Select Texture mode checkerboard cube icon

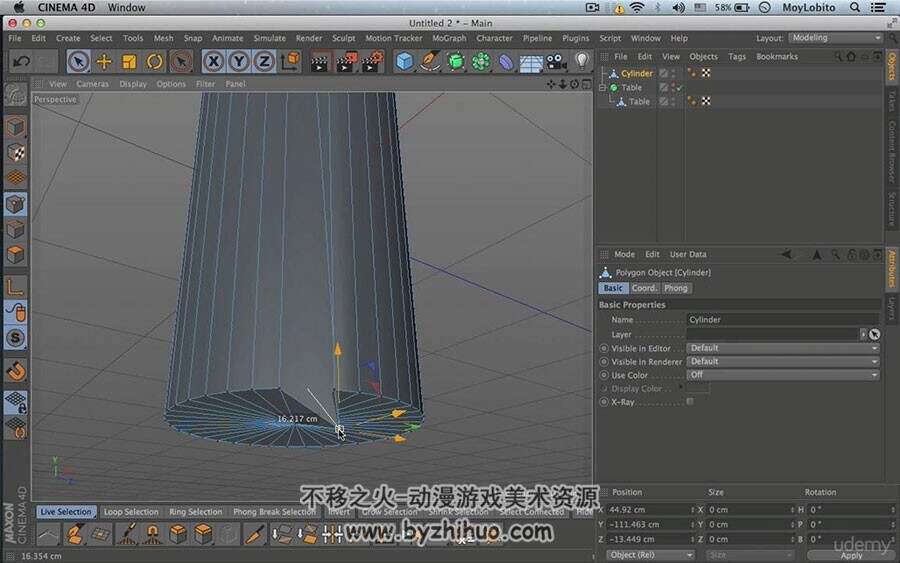[15, 153]
